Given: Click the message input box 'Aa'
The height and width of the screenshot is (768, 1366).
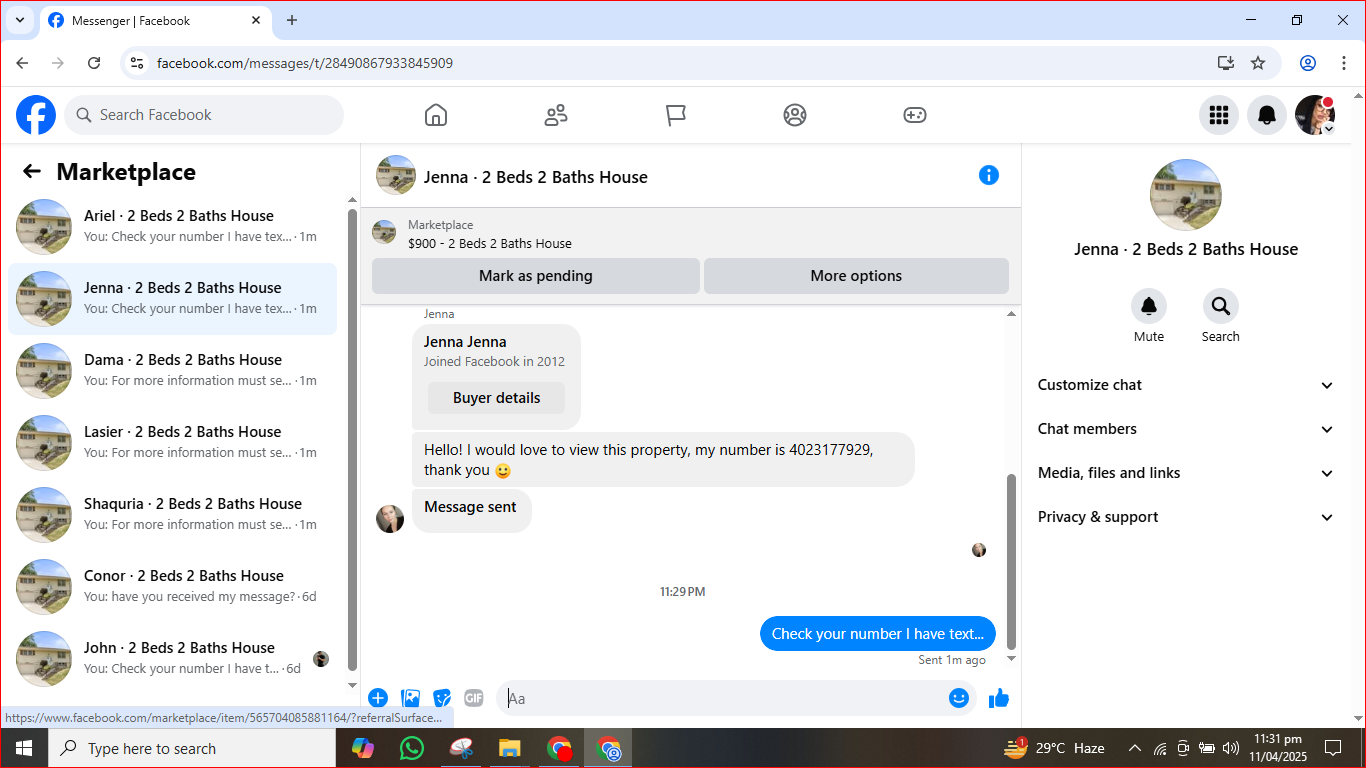Looking at the screenshot, I should (721, 698).
